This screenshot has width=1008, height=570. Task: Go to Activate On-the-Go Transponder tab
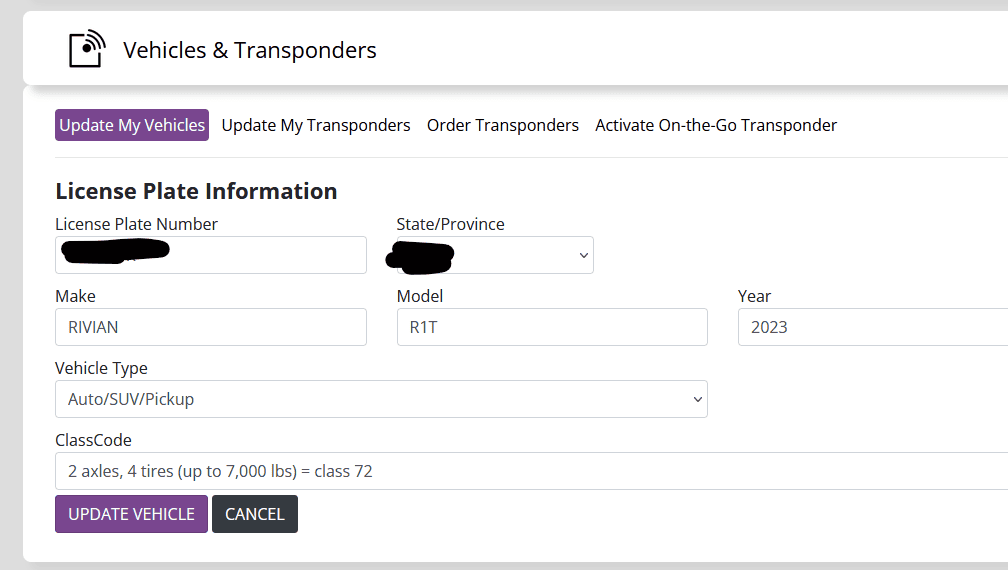point(716,125)
